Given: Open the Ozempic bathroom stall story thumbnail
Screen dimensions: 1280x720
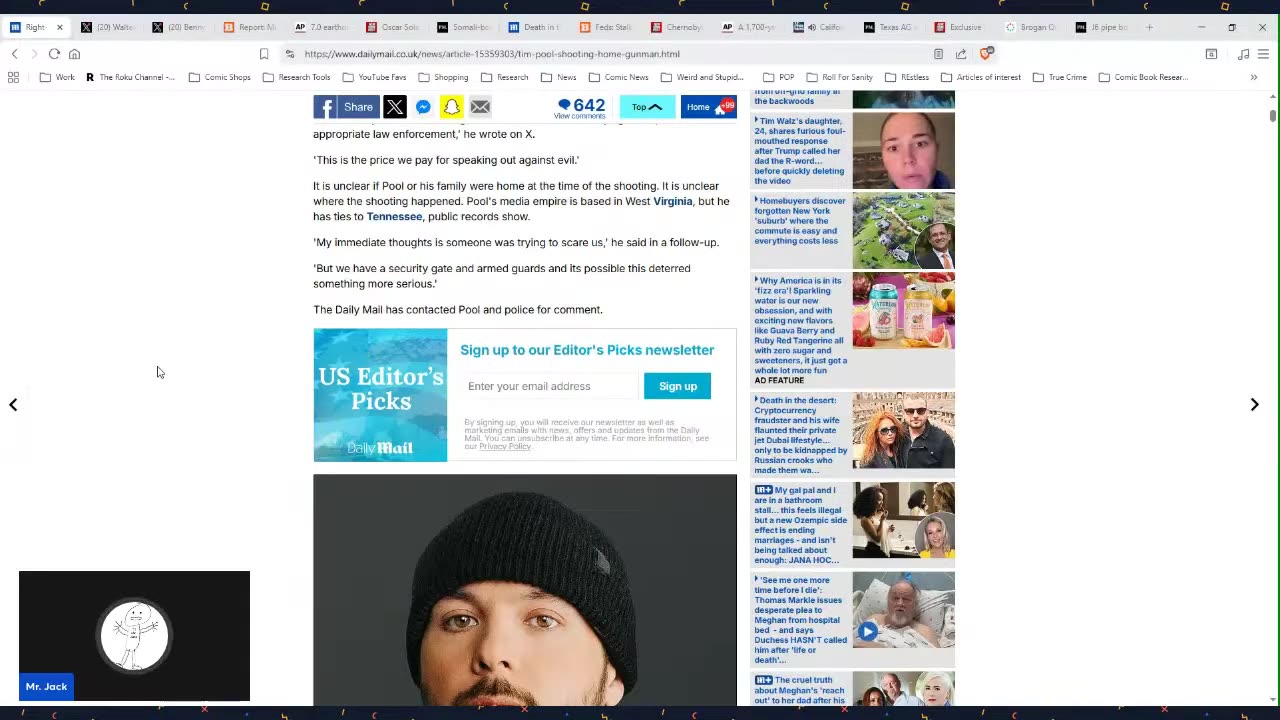Looking at the screenshot, I should click(903, 520).
